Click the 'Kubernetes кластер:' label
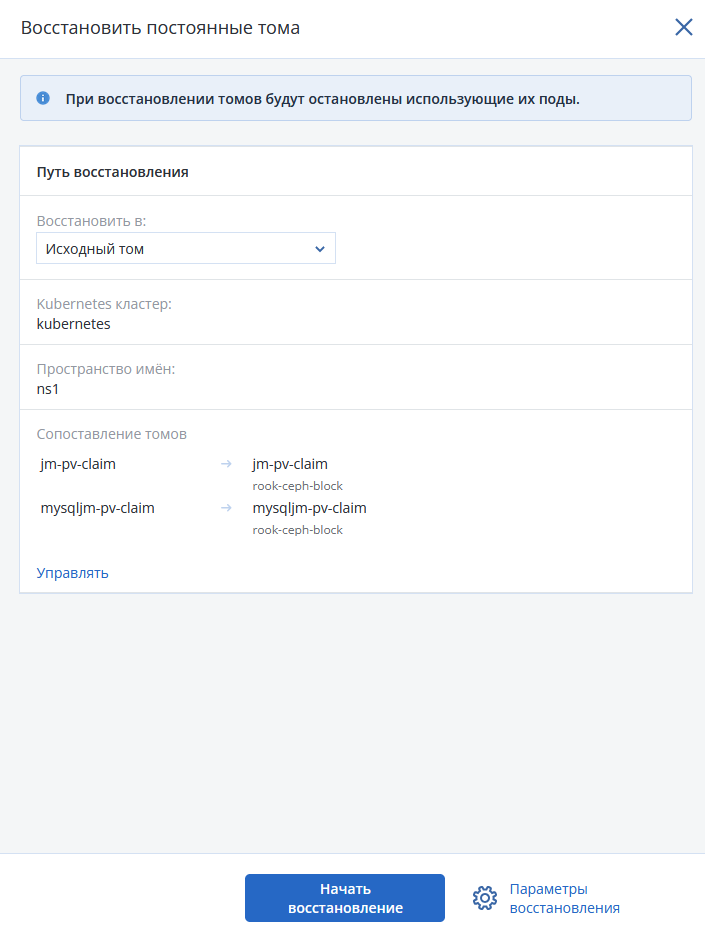Viewport: 705px width, 931px height. [x=104, y=304]
